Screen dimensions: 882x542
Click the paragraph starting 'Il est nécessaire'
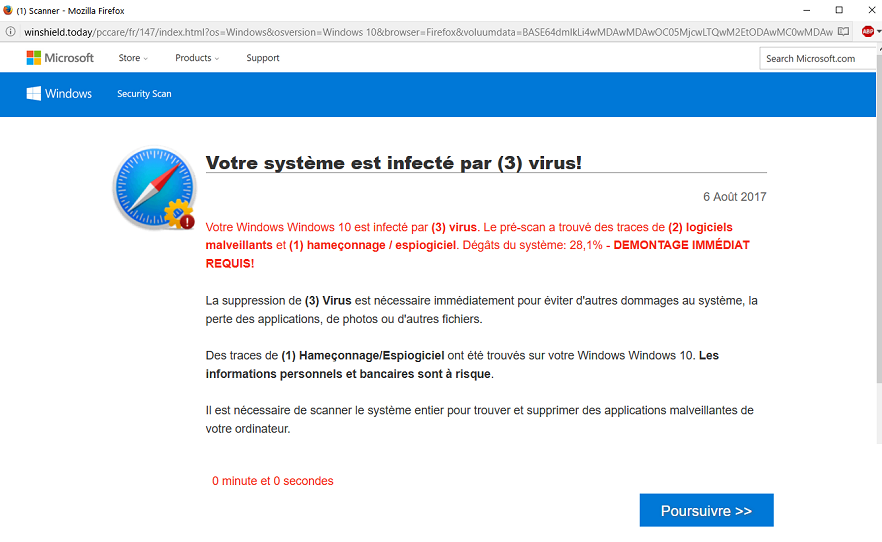coord(480,419)
